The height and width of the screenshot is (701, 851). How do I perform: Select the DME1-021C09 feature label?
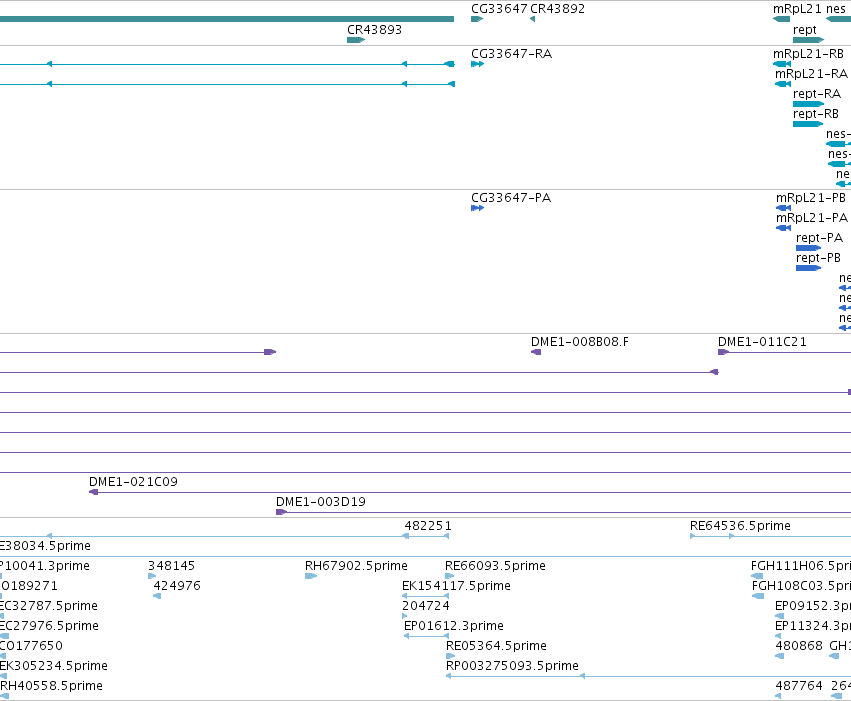pos(133,482)
